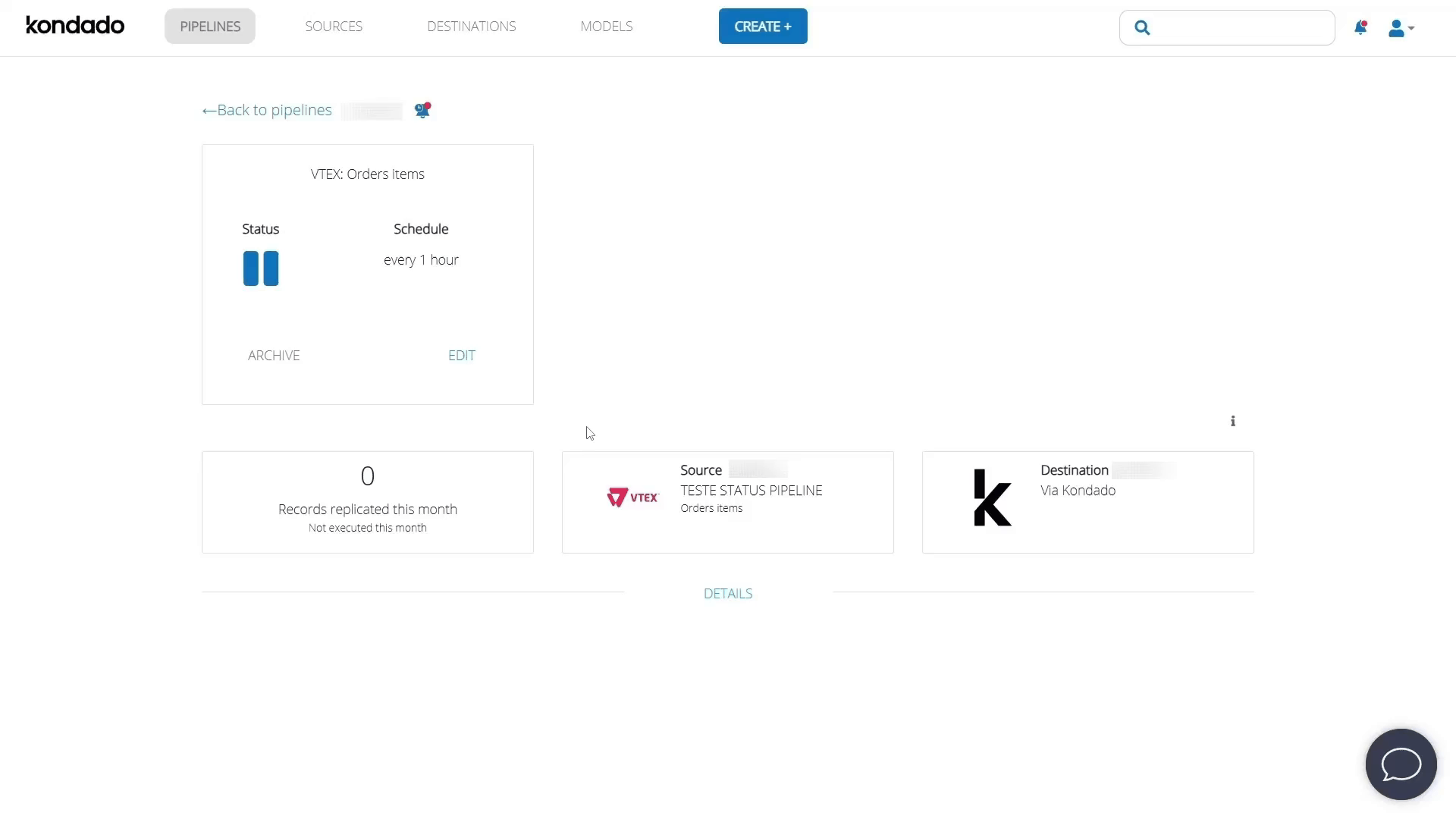Open the chat support bubble

click(x=1401, y=764)
